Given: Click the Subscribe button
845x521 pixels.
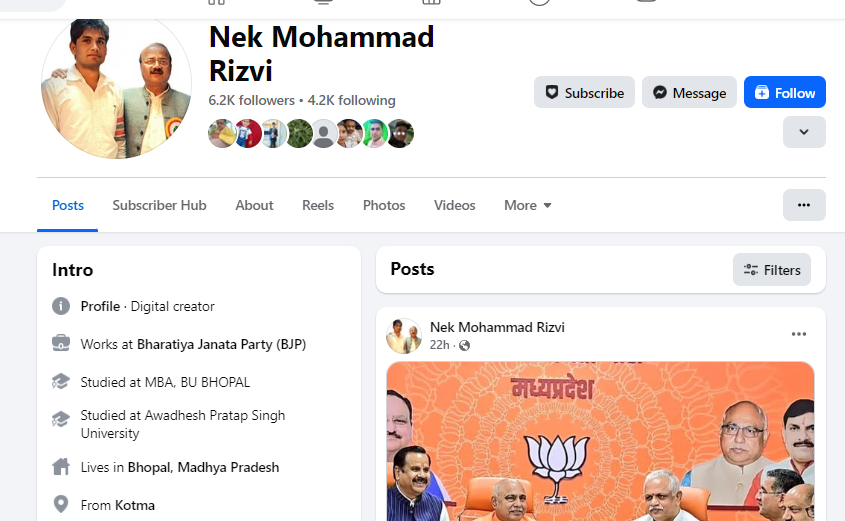Looking at the screenshot, I should (584, 92).
